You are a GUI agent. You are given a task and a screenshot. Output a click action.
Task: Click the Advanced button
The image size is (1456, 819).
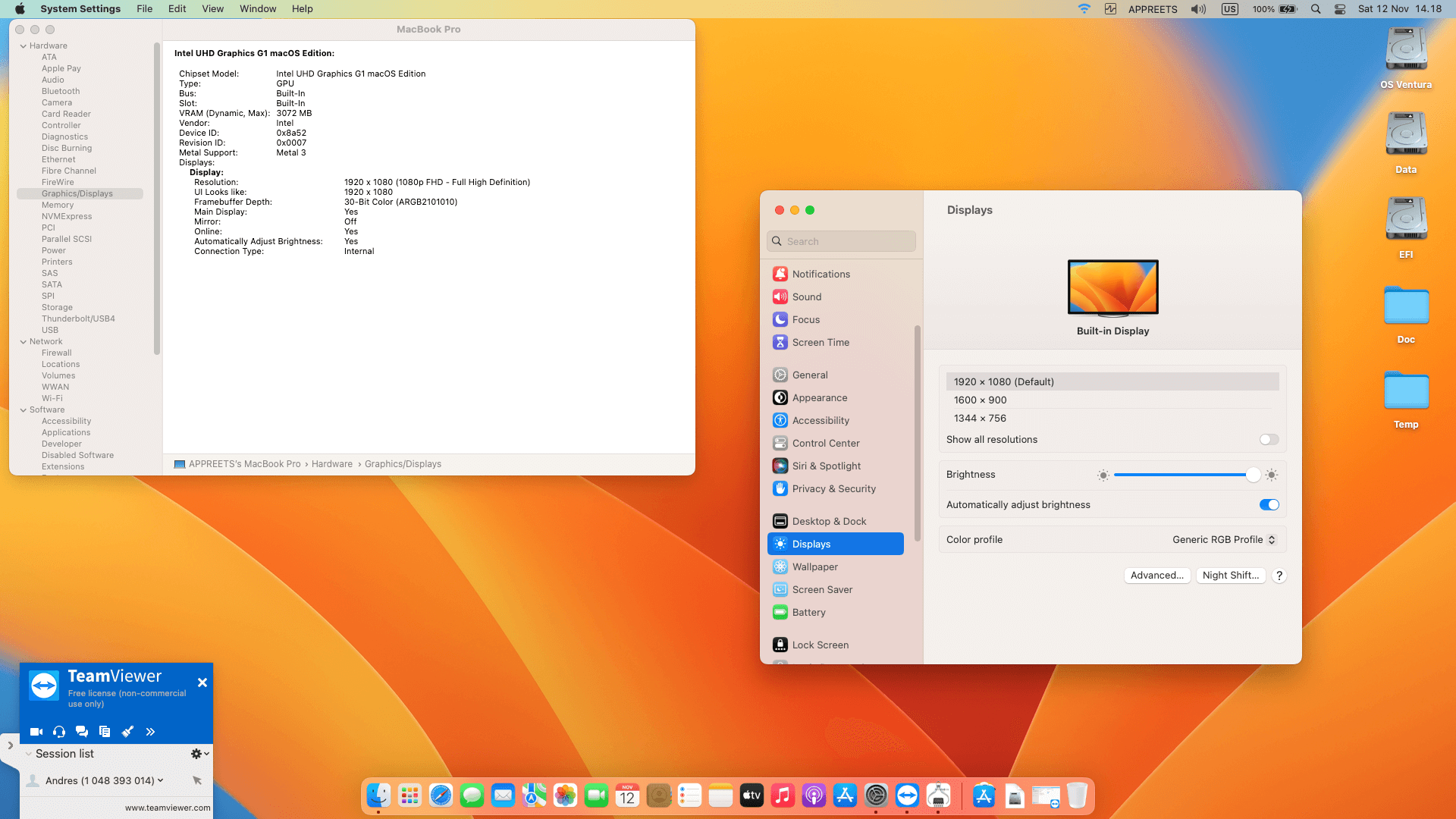1156,576
